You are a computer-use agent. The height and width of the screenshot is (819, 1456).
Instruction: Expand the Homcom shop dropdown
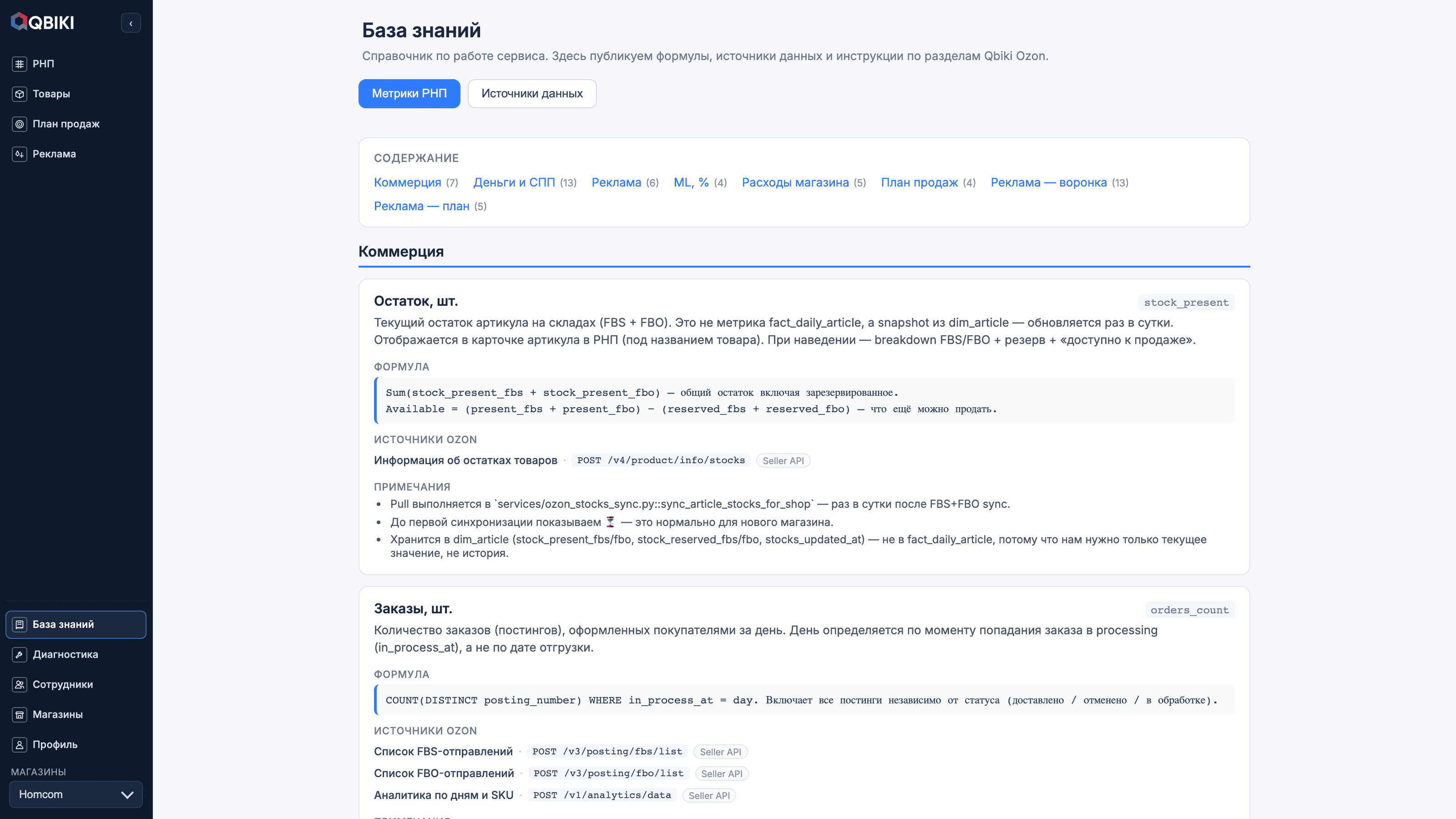coord(76,794)
